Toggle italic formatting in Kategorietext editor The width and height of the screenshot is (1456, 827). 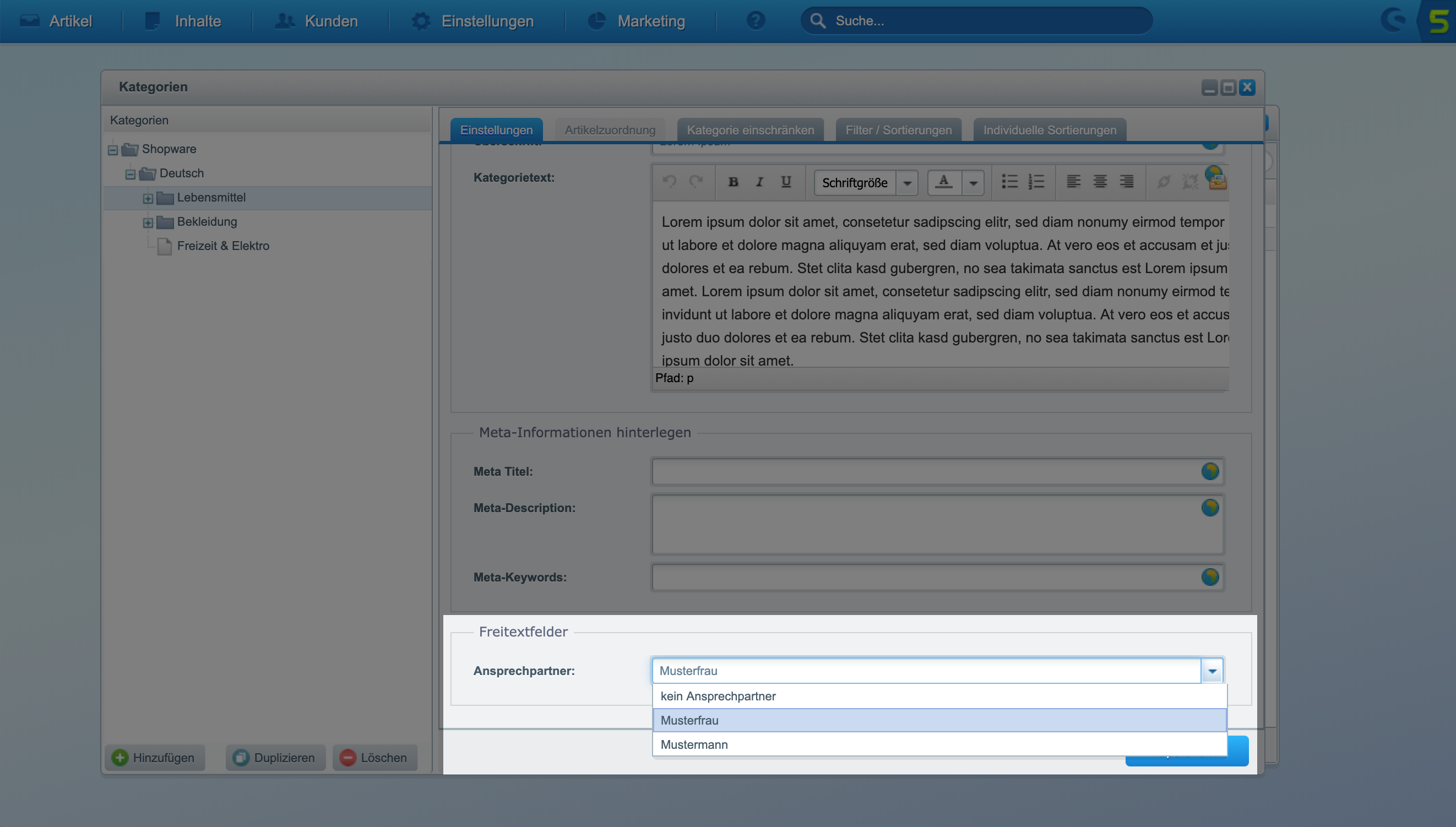[x=759, y=182]
